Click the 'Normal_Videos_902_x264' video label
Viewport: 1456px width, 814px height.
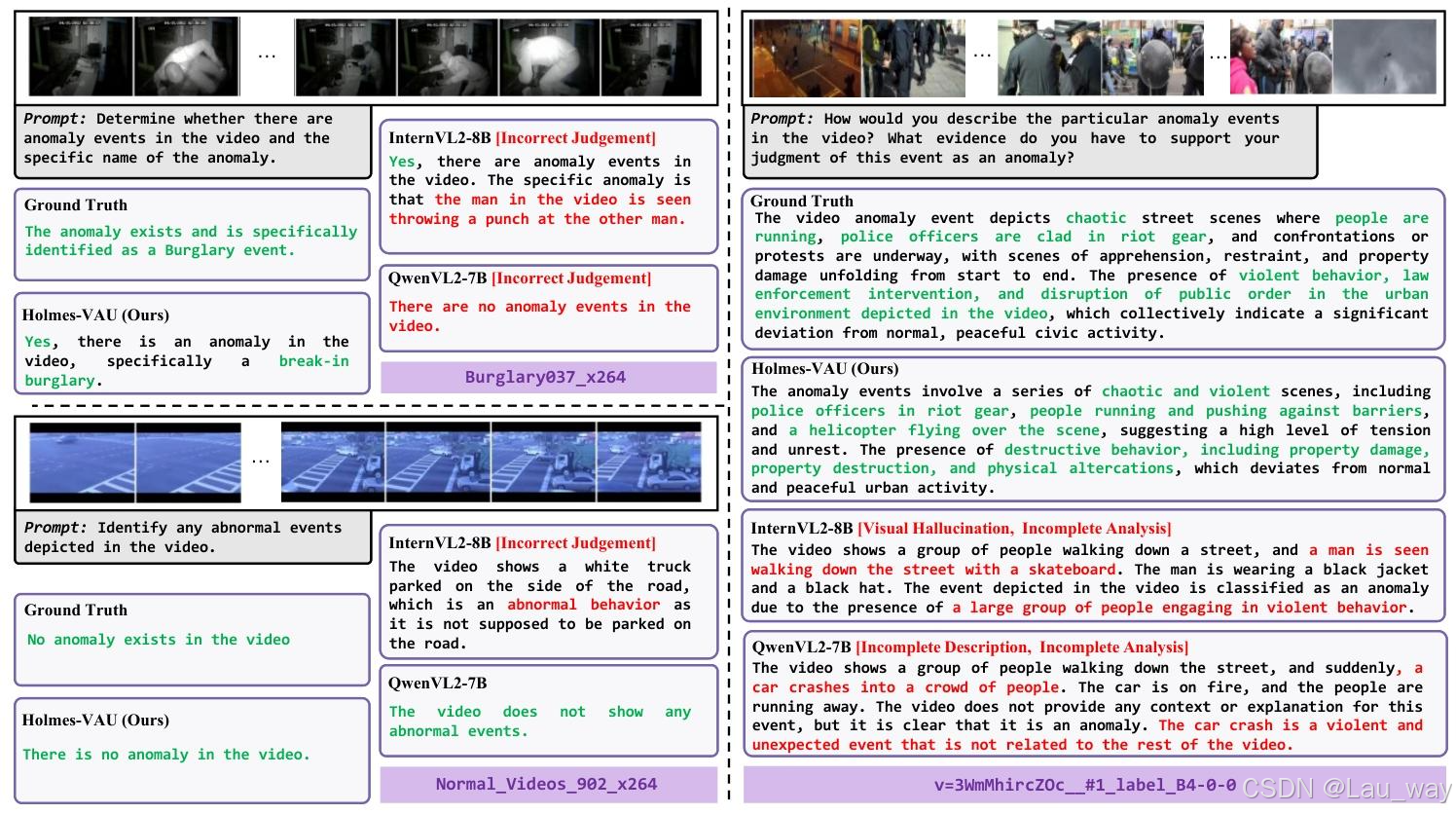point(548,784)
